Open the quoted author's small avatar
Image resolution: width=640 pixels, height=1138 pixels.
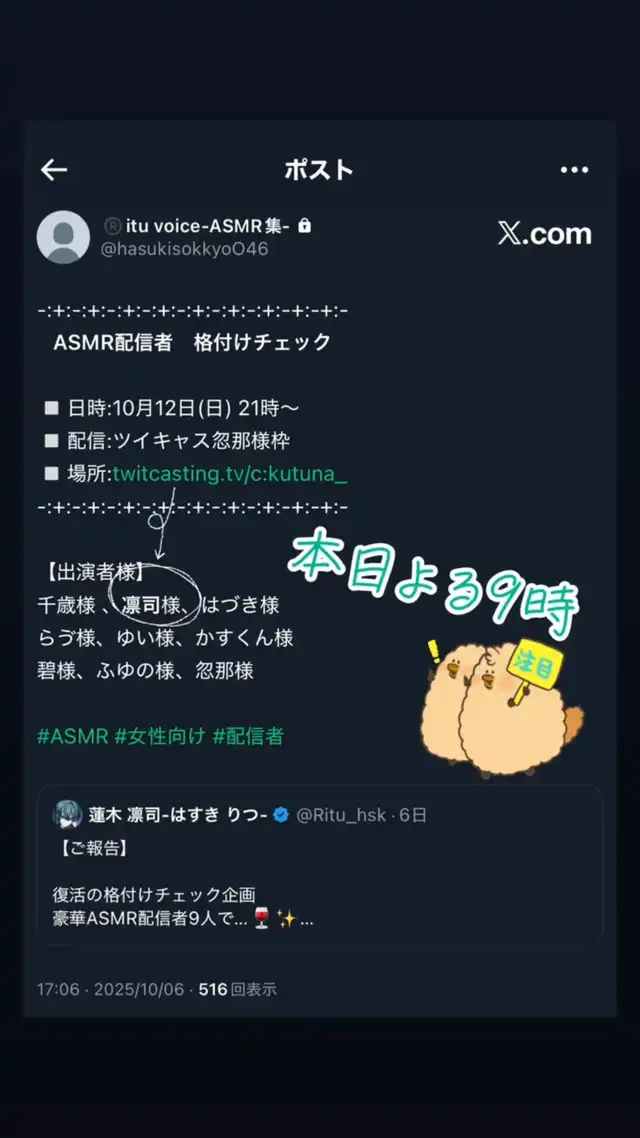tap(67, 815)
